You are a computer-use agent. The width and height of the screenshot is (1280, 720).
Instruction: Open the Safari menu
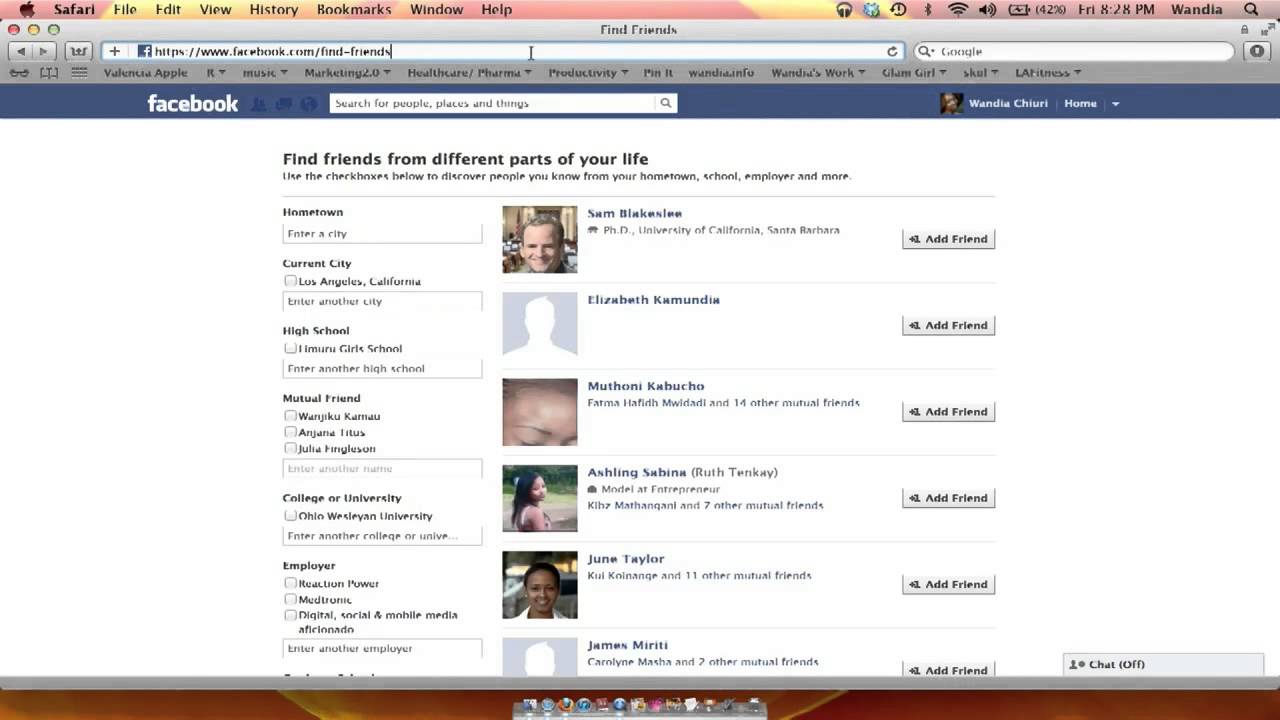(72, 9)
